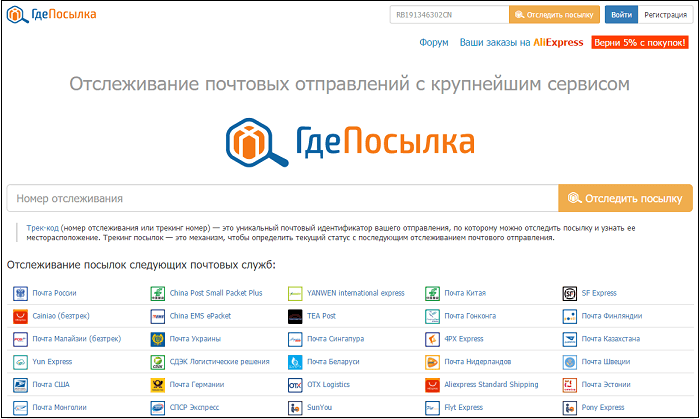This screenshot has width=700, height=419.
Task: Click the ГдеПосылка logo in header
Action: coord(52,15)
